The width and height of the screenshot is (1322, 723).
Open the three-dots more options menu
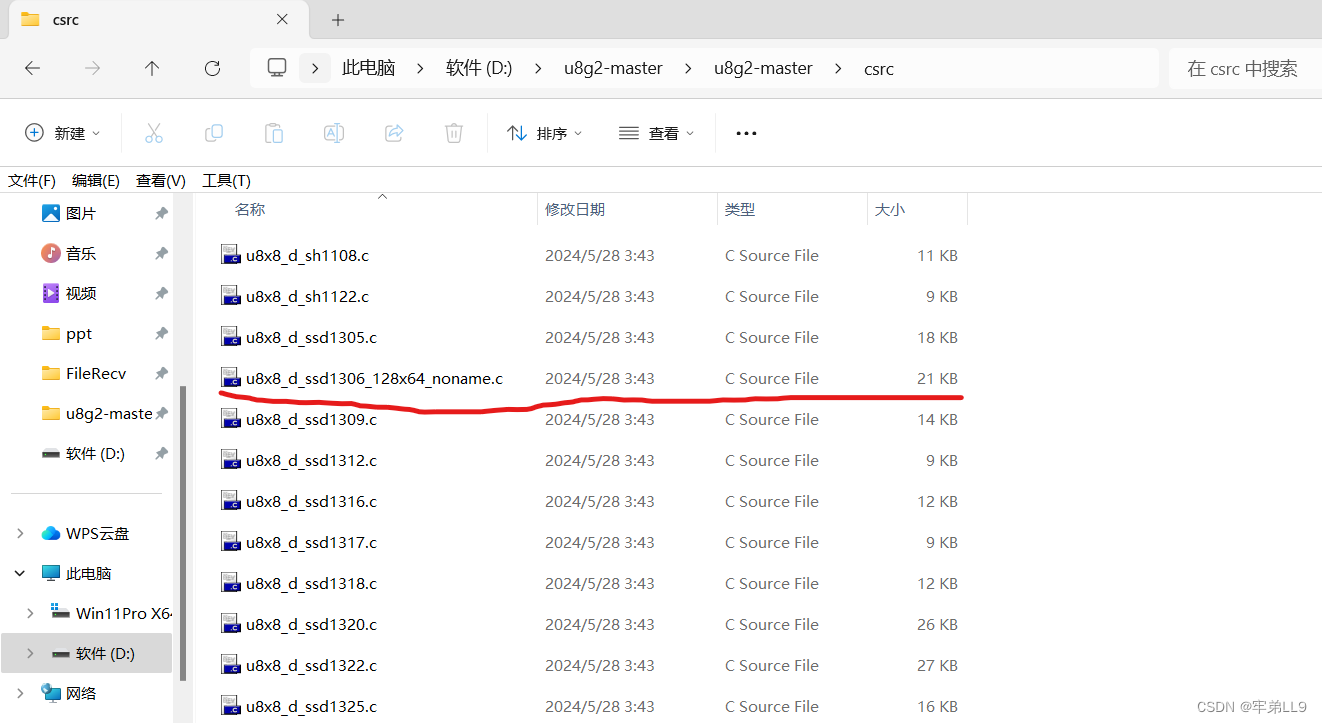(x=746, y=133)
